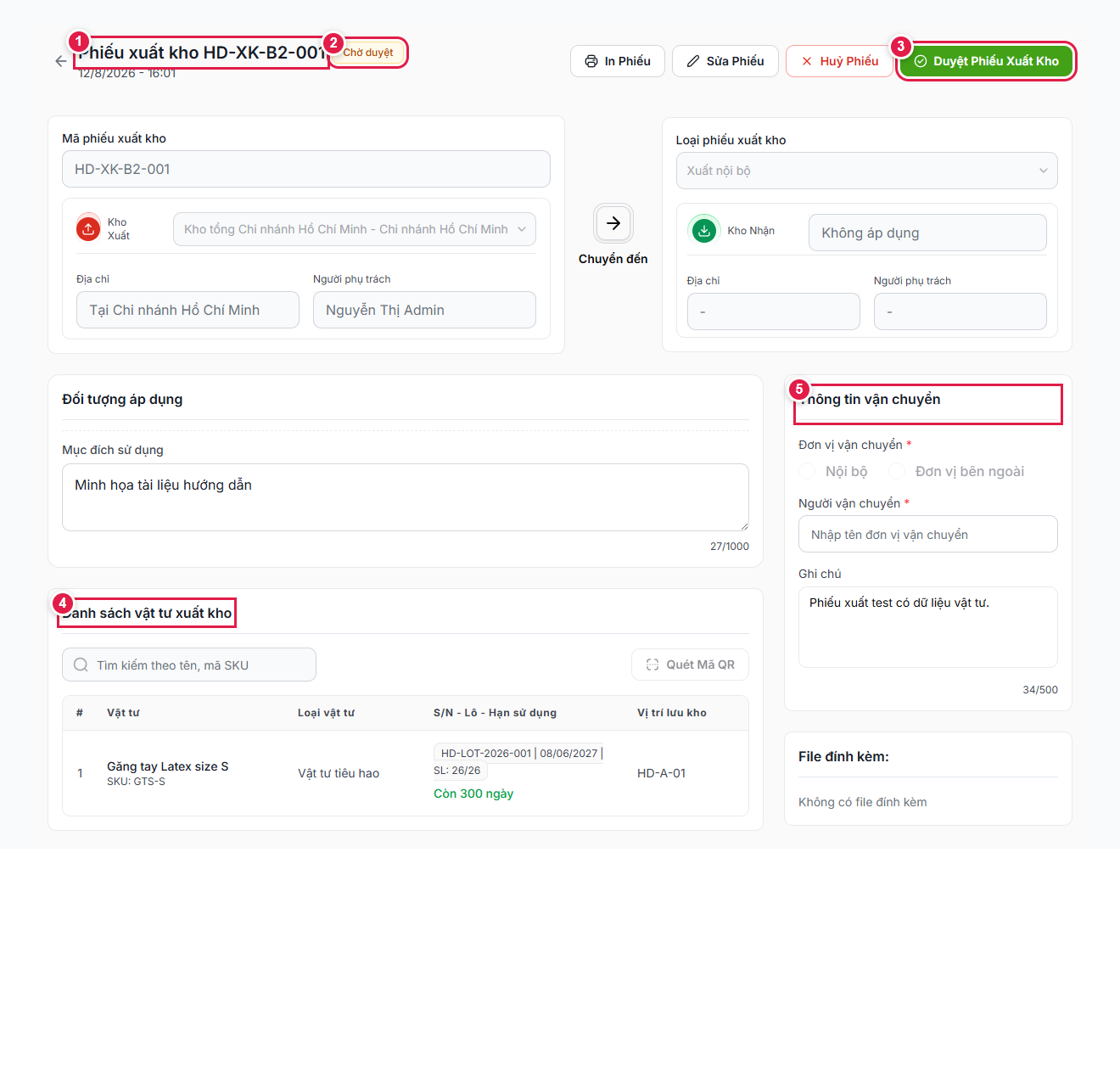The image size is (1120, 1077).
Task: Expand the Kho Xuất warehouse dropdown
Action: pyautogui.click(x=355, y=229)
